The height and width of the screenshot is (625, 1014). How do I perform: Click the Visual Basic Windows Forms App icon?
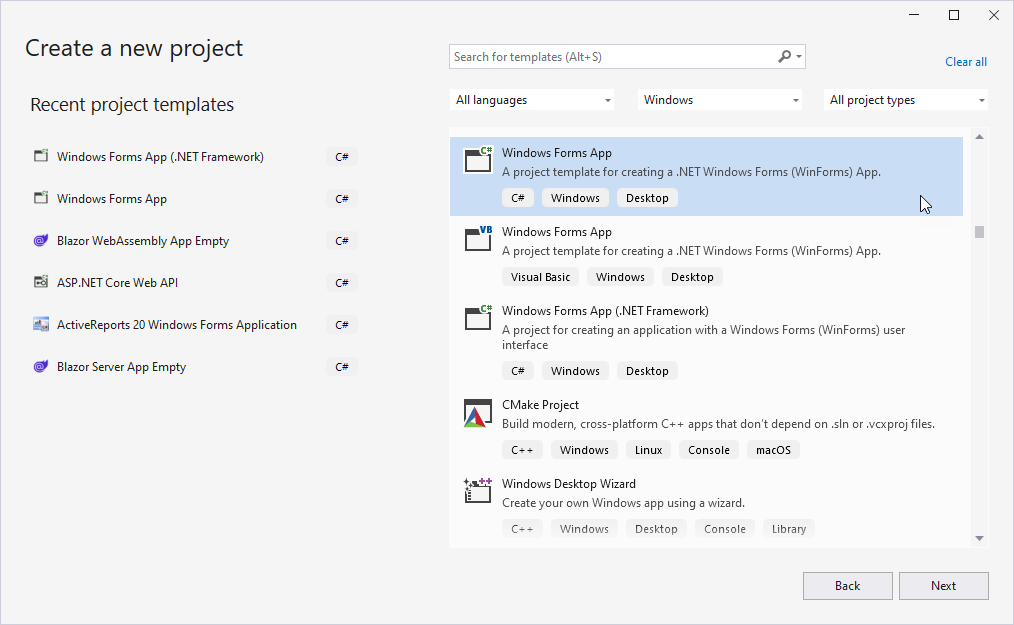pos(478,239)
